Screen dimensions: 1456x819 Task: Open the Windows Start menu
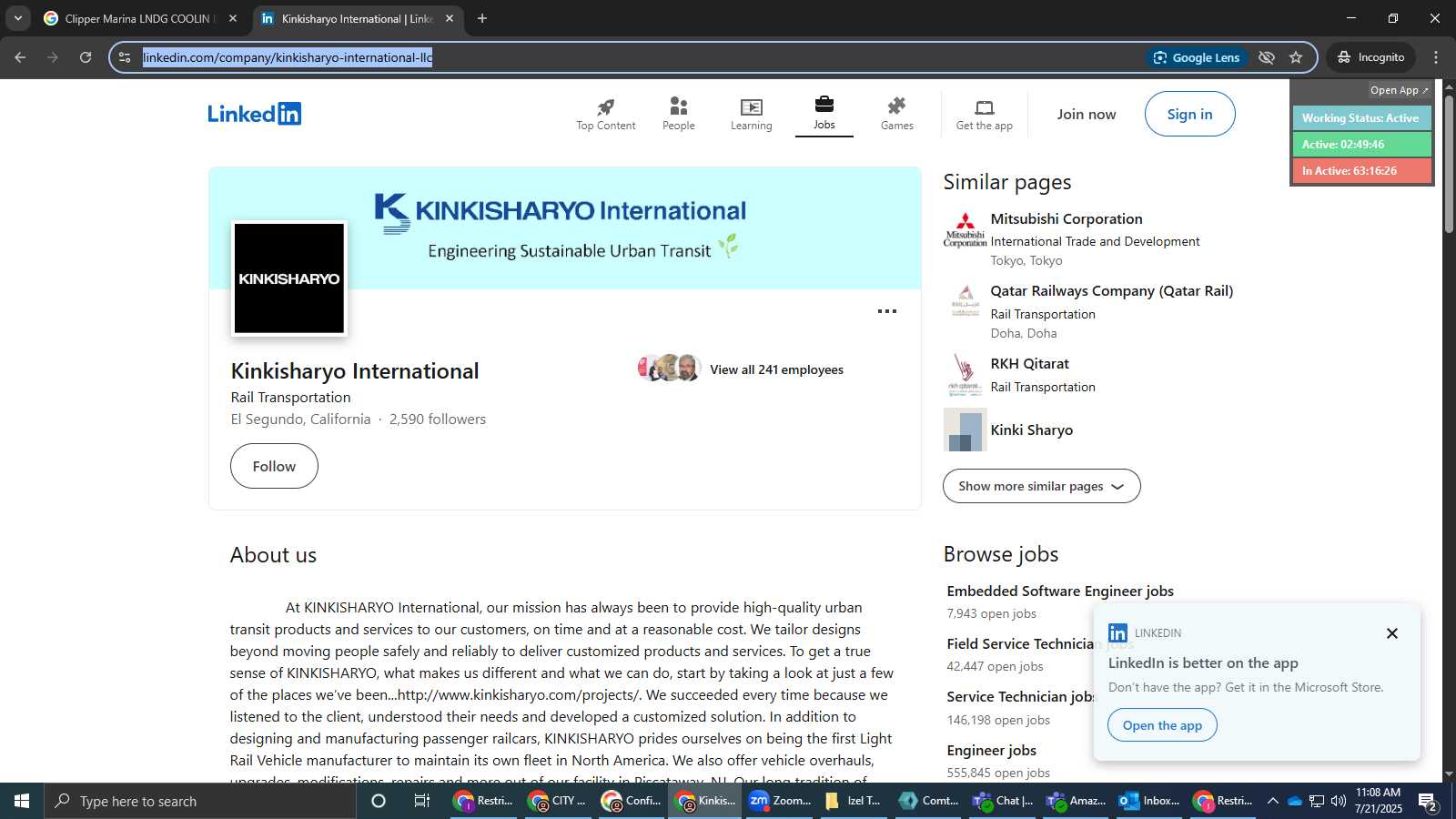(x=22, y=801)
